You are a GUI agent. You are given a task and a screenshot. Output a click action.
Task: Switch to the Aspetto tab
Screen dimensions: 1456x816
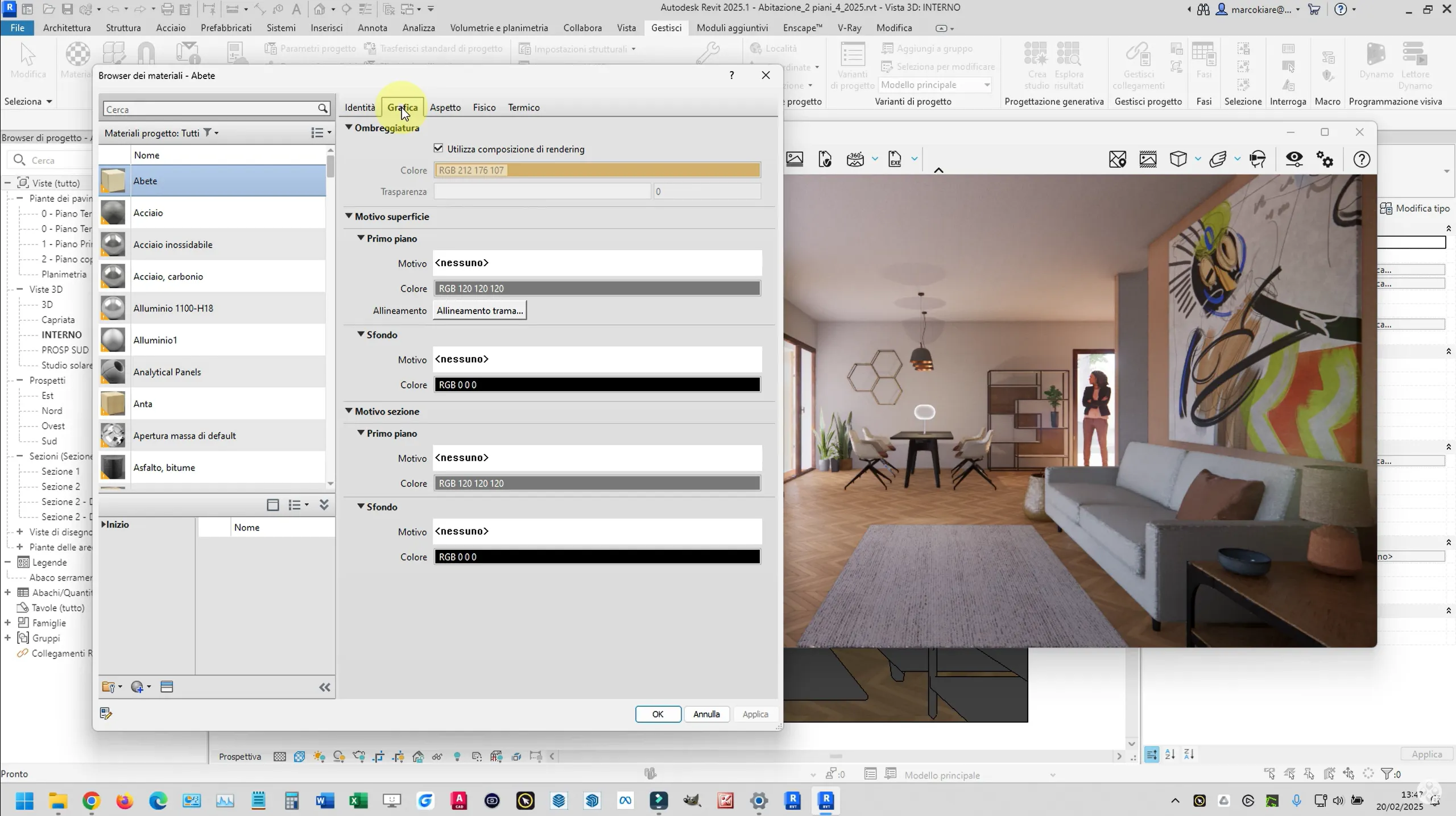click(x=445, y=107)
